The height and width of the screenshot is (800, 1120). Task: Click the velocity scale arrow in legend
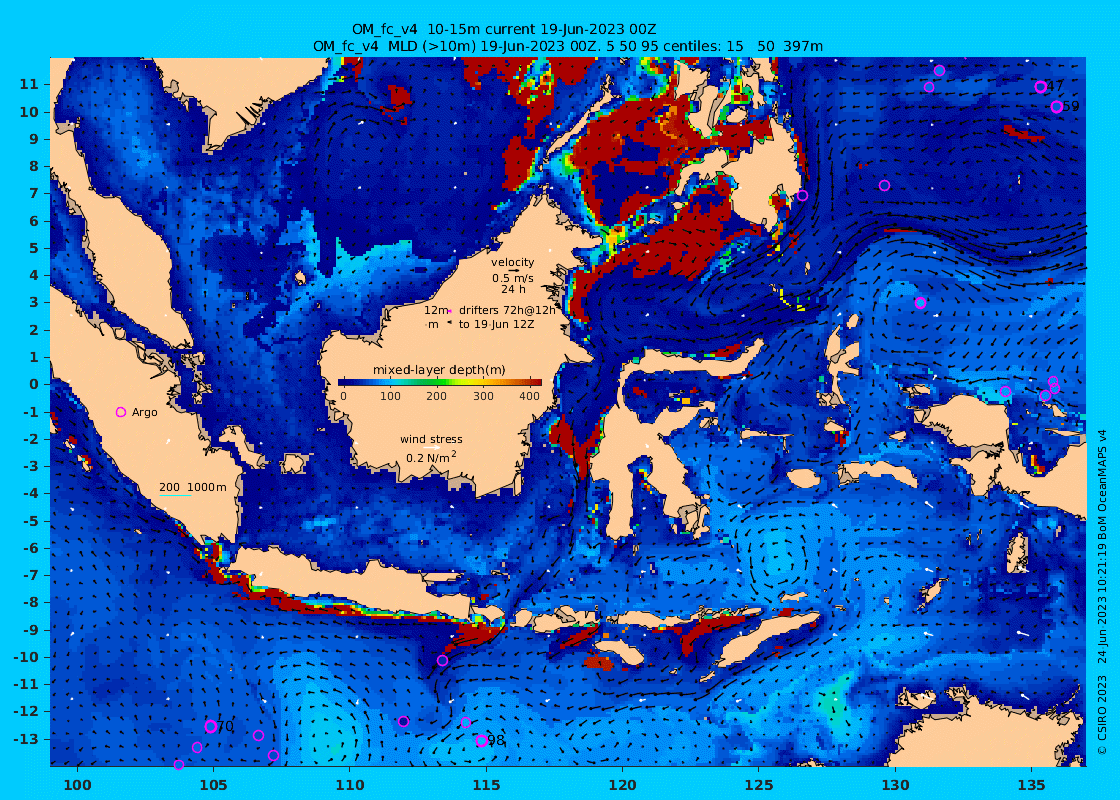point(514,271)
